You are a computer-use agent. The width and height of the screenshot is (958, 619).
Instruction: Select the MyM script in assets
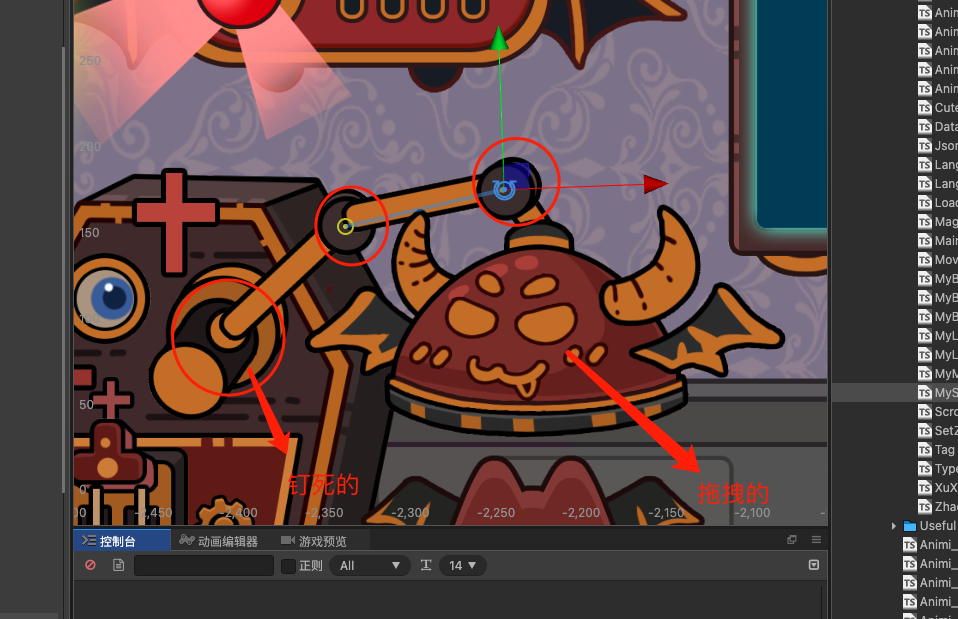coord(937,373)
